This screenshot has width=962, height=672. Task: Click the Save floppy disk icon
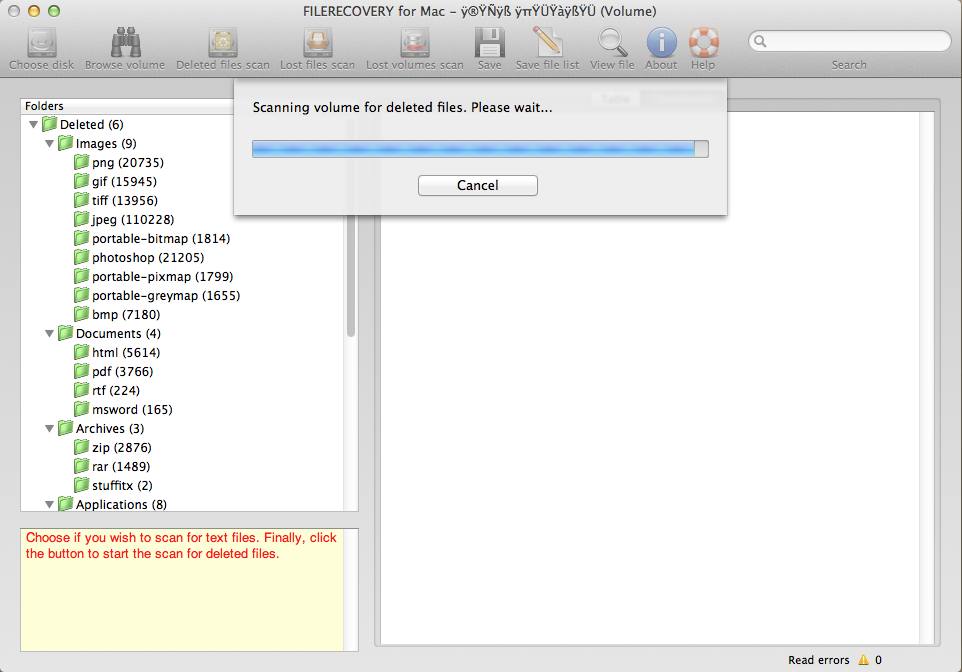point(490,42)
